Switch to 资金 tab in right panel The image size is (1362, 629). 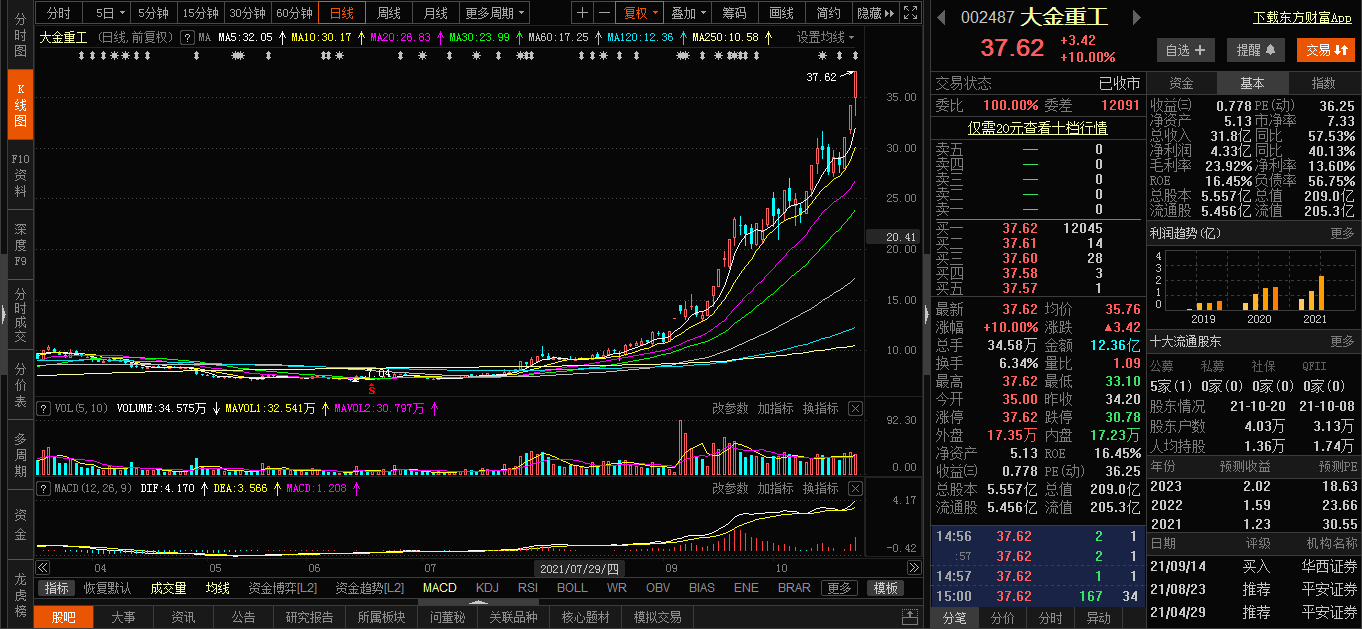[x=1181, y=83]
